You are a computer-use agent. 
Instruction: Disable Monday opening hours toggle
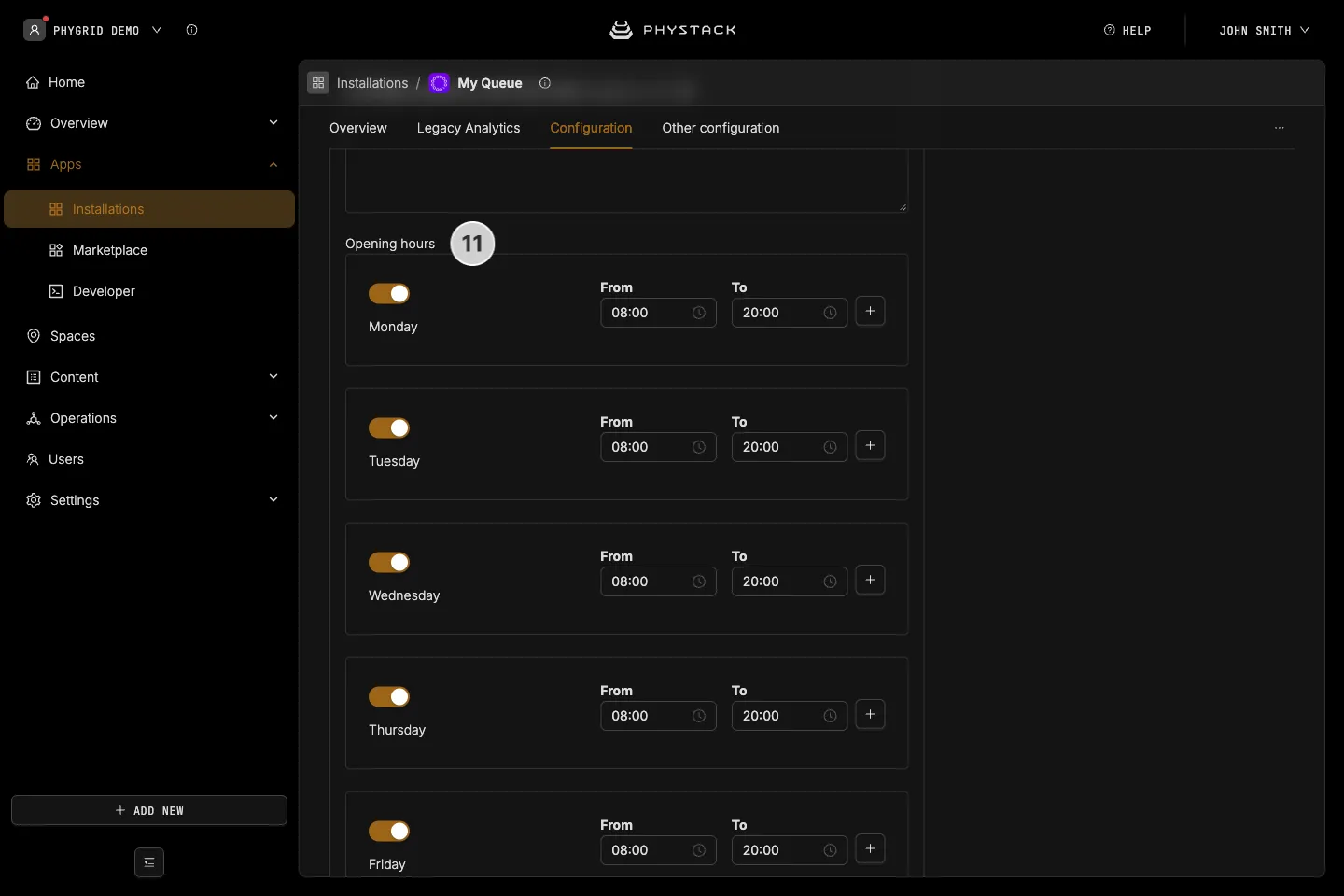[389, 293]
